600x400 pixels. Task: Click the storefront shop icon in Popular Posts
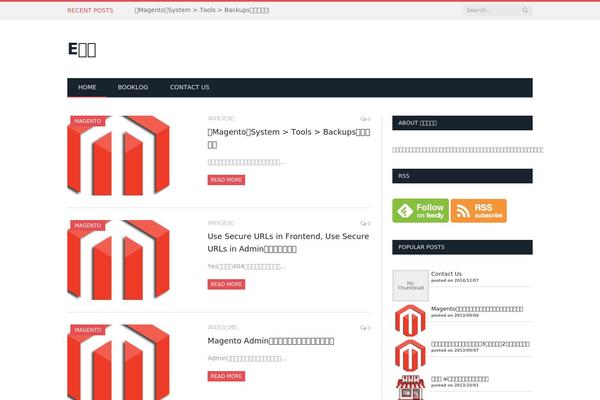410,387
